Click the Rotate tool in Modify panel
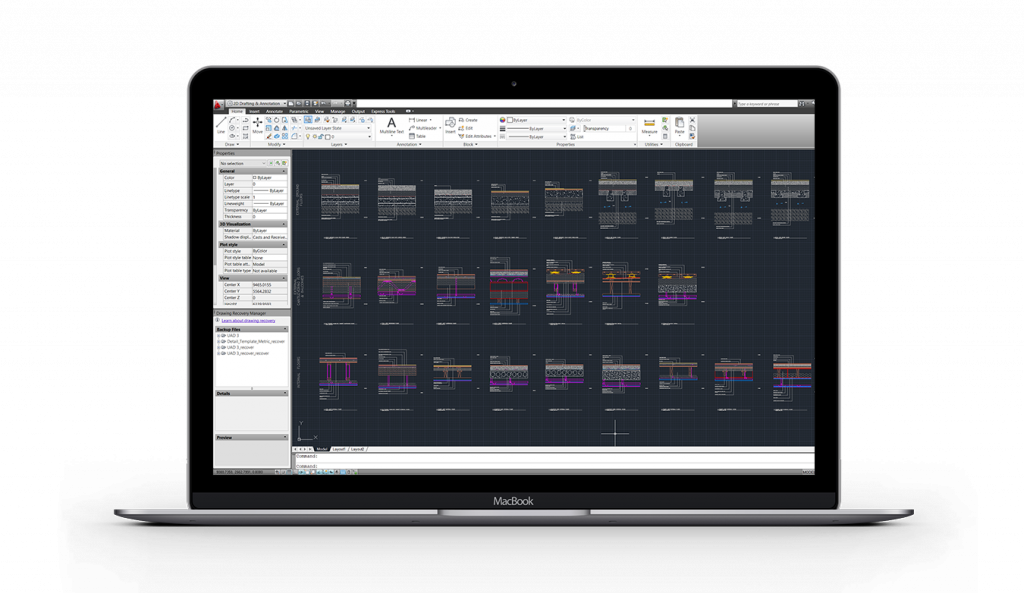The width and height of the screenshot is (1024, 593). pos(277,120)
